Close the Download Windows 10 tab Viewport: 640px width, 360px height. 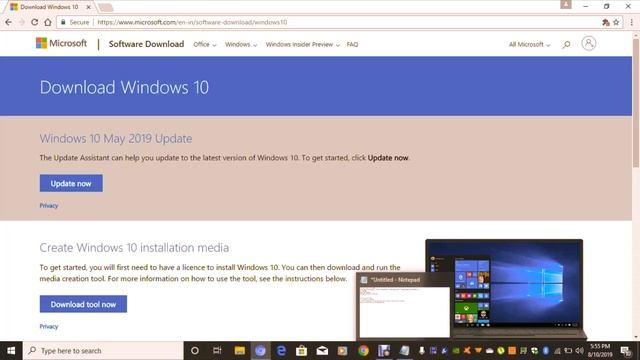tap(88, 7)
